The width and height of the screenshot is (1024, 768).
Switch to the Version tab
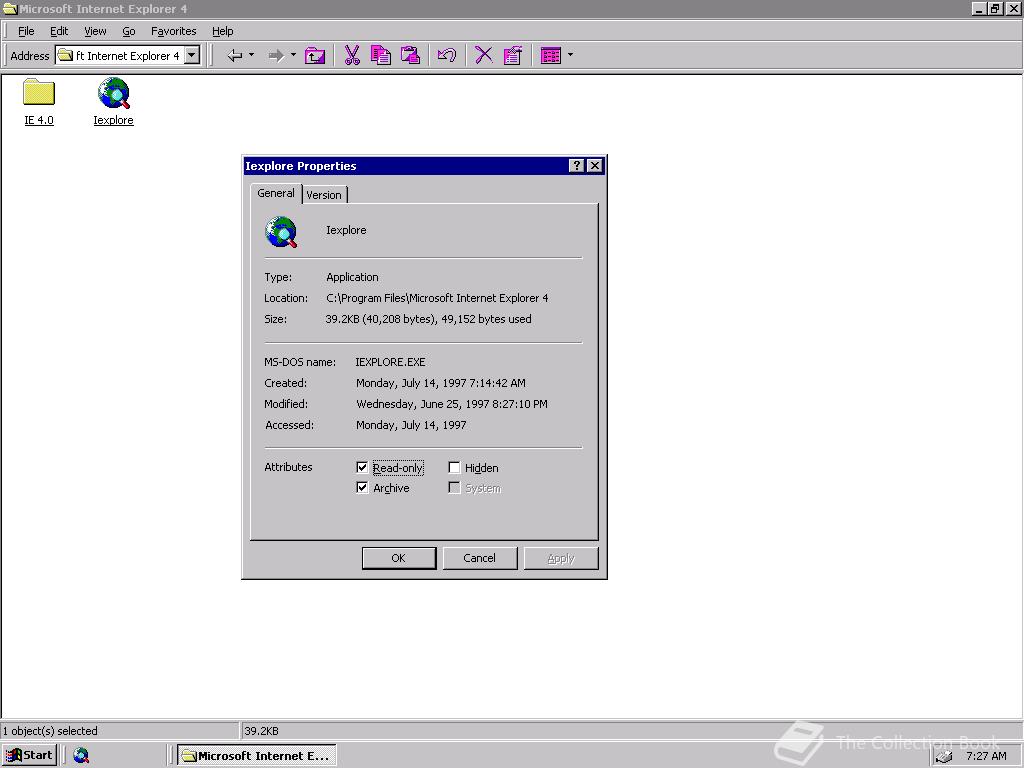pos(324,195)
